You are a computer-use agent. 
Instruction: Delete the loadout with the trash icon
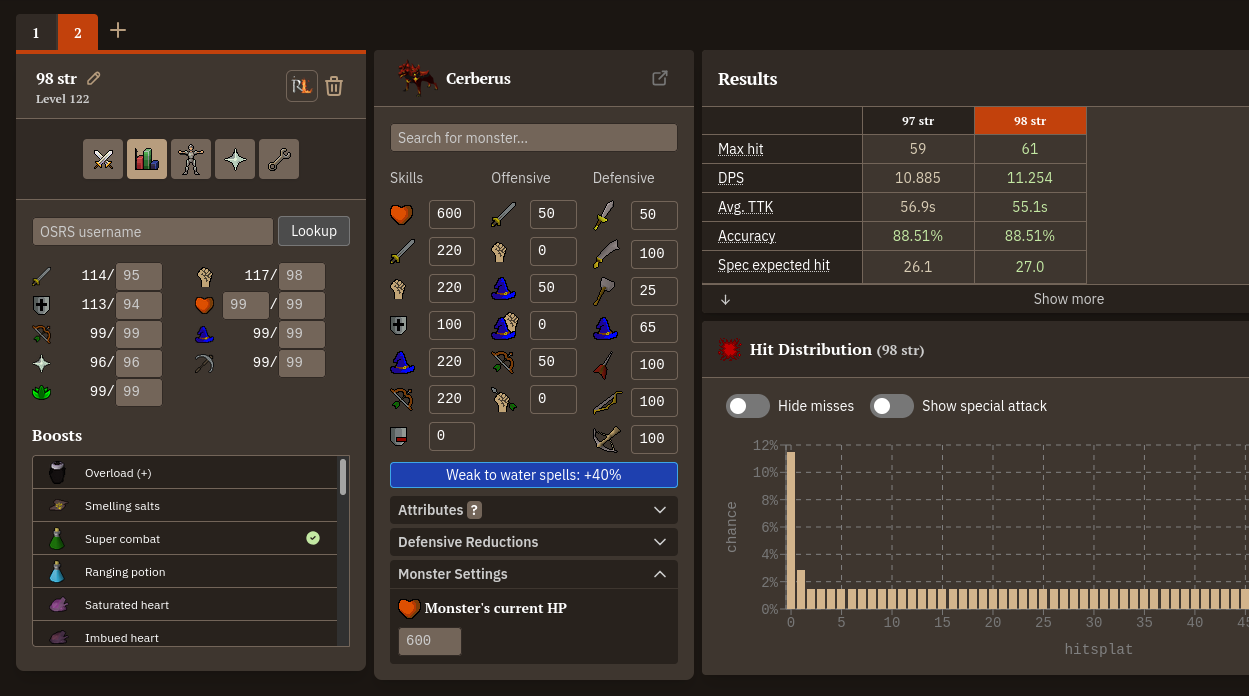point(334,86)
